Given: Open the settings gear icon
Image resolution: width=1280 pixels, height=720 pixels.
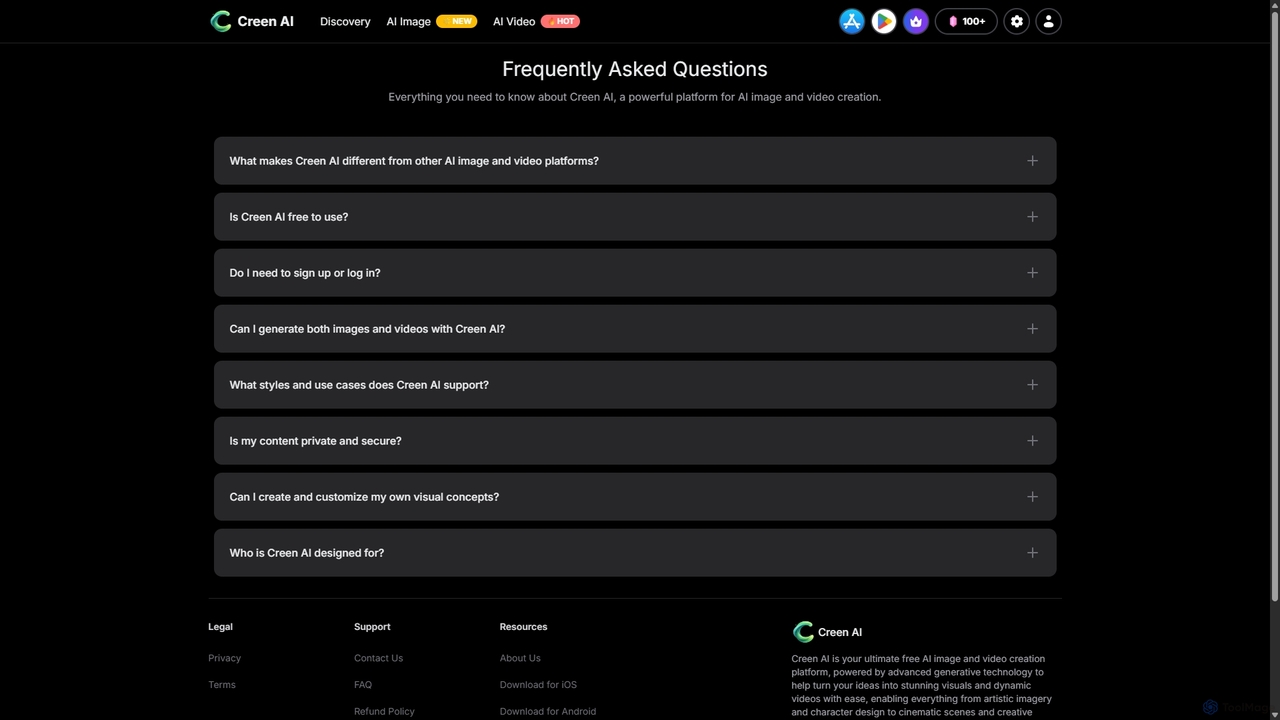Looking at the screenshot, I should coord(1017,21).
